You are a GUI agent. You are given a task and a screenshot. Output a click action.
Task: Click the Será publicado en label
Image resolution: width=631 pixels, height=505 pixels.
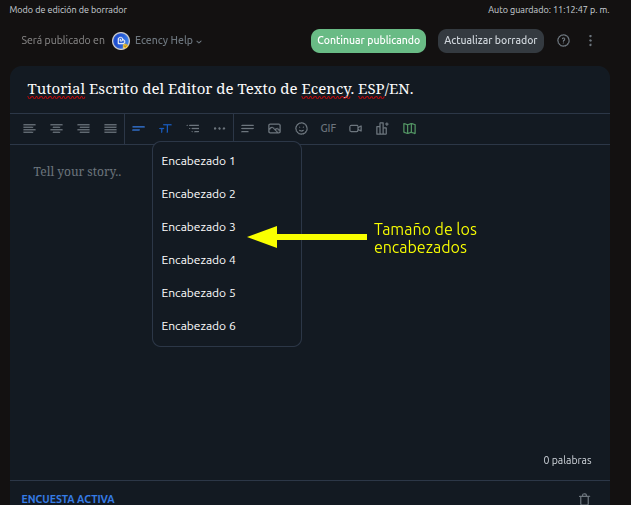pyautogui.click(x=63, y=41)
